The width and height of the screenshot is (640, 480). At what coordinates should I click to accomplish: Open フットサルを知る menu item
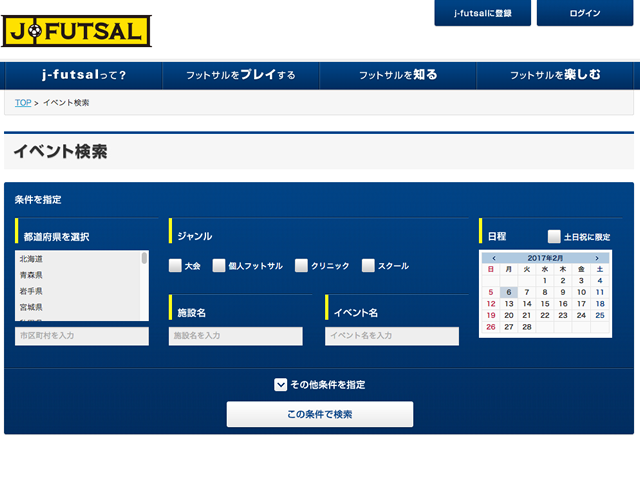point(398,75)
